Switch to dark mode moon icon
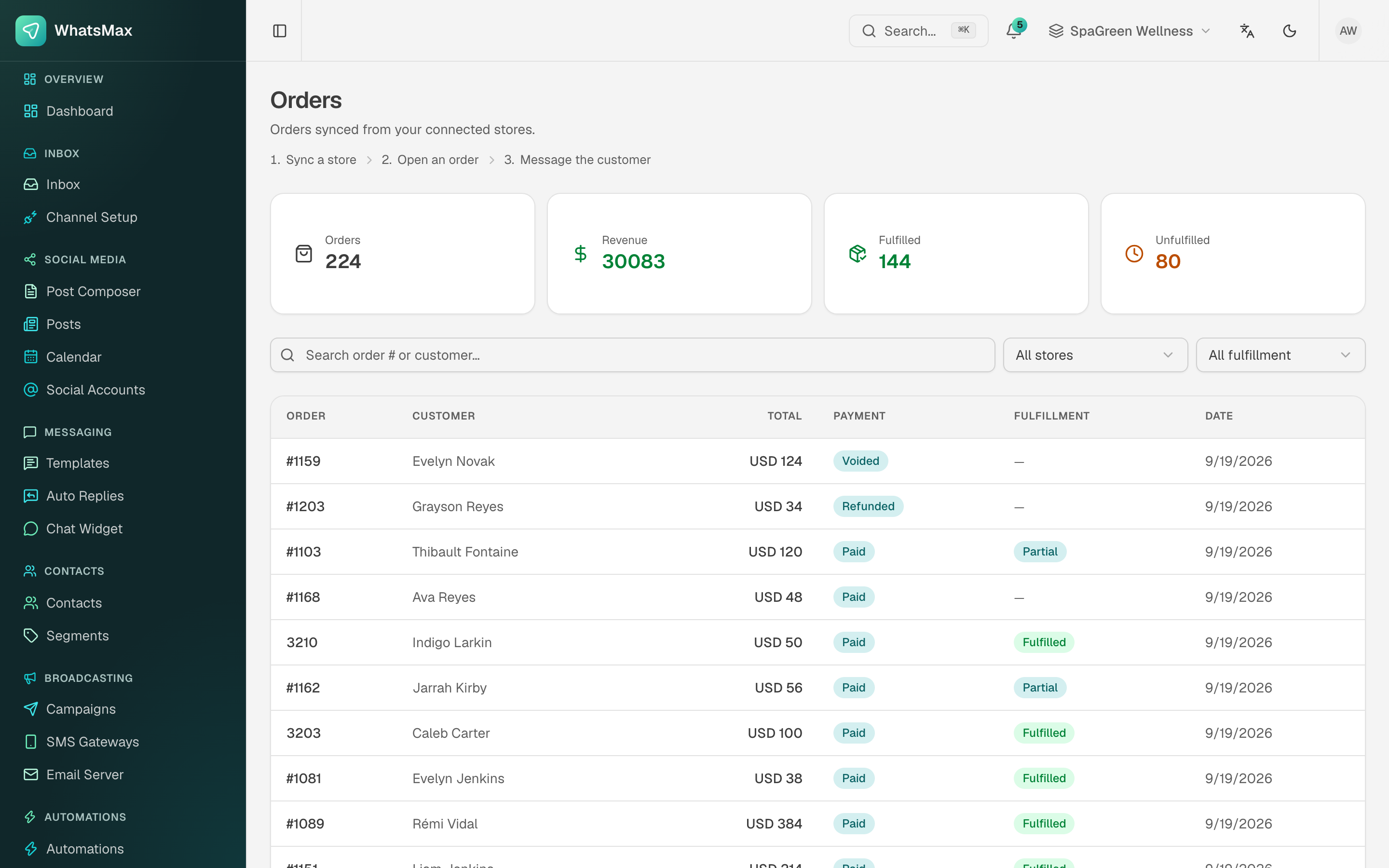Image resolution: width=1389 pixels, height=868 pixels. pyautogui.click(x=1289, y=31)
